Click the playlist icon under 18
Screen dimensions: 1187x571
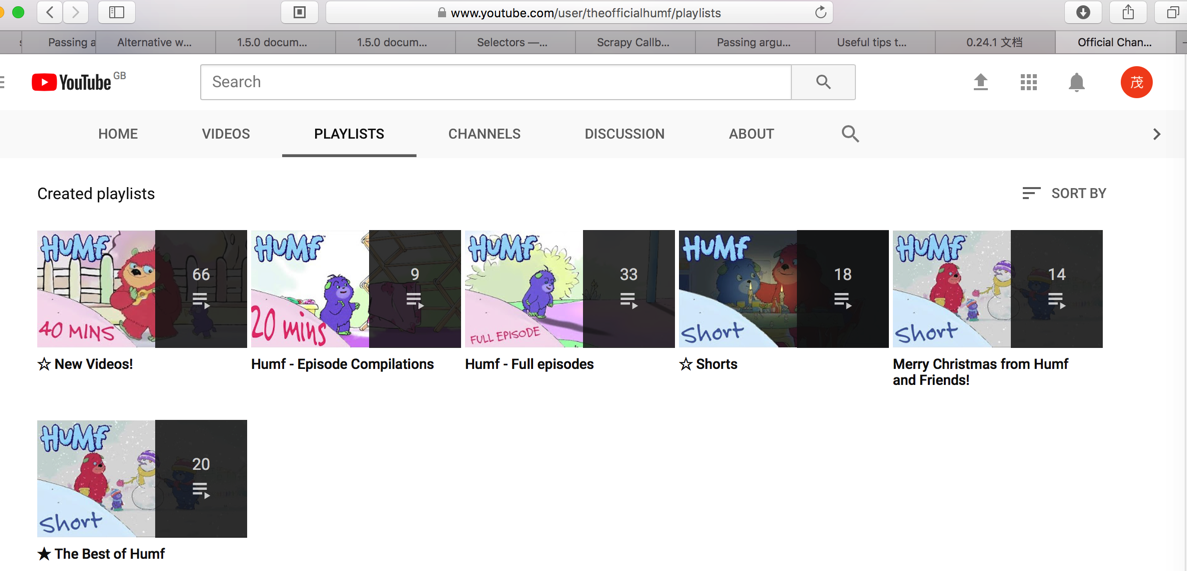coord(843,300)
